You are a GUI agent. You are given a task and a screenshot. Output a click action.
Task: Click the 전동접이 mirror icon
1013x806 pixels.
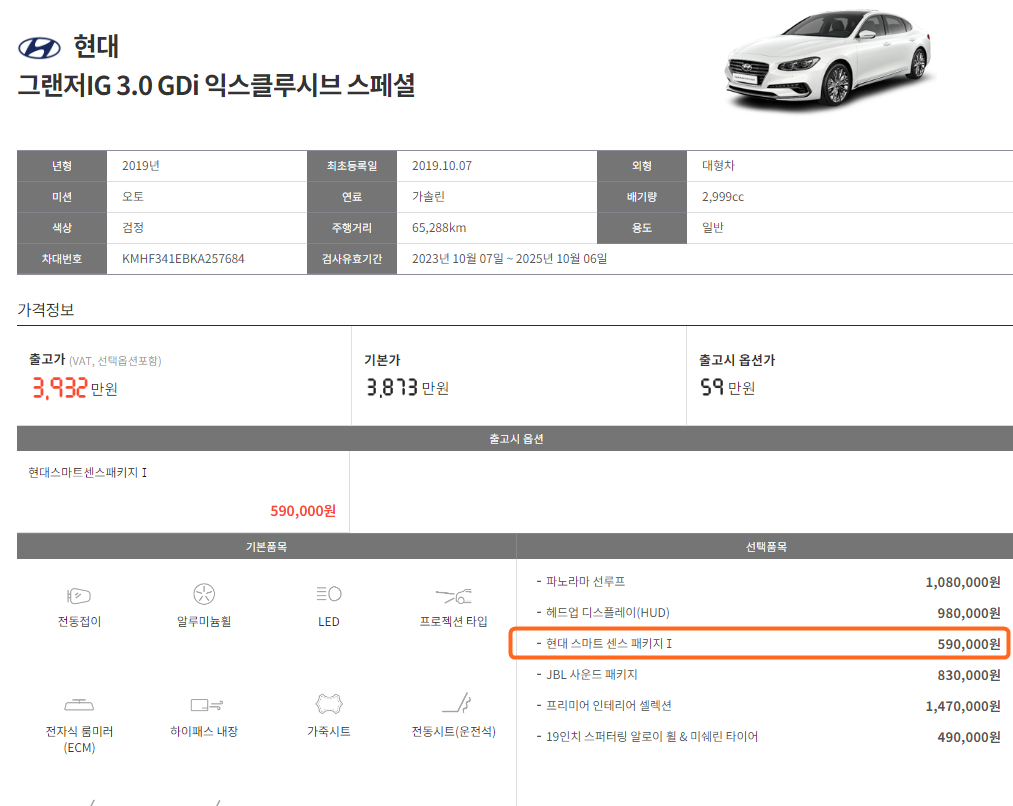click(x=79, y=595)
